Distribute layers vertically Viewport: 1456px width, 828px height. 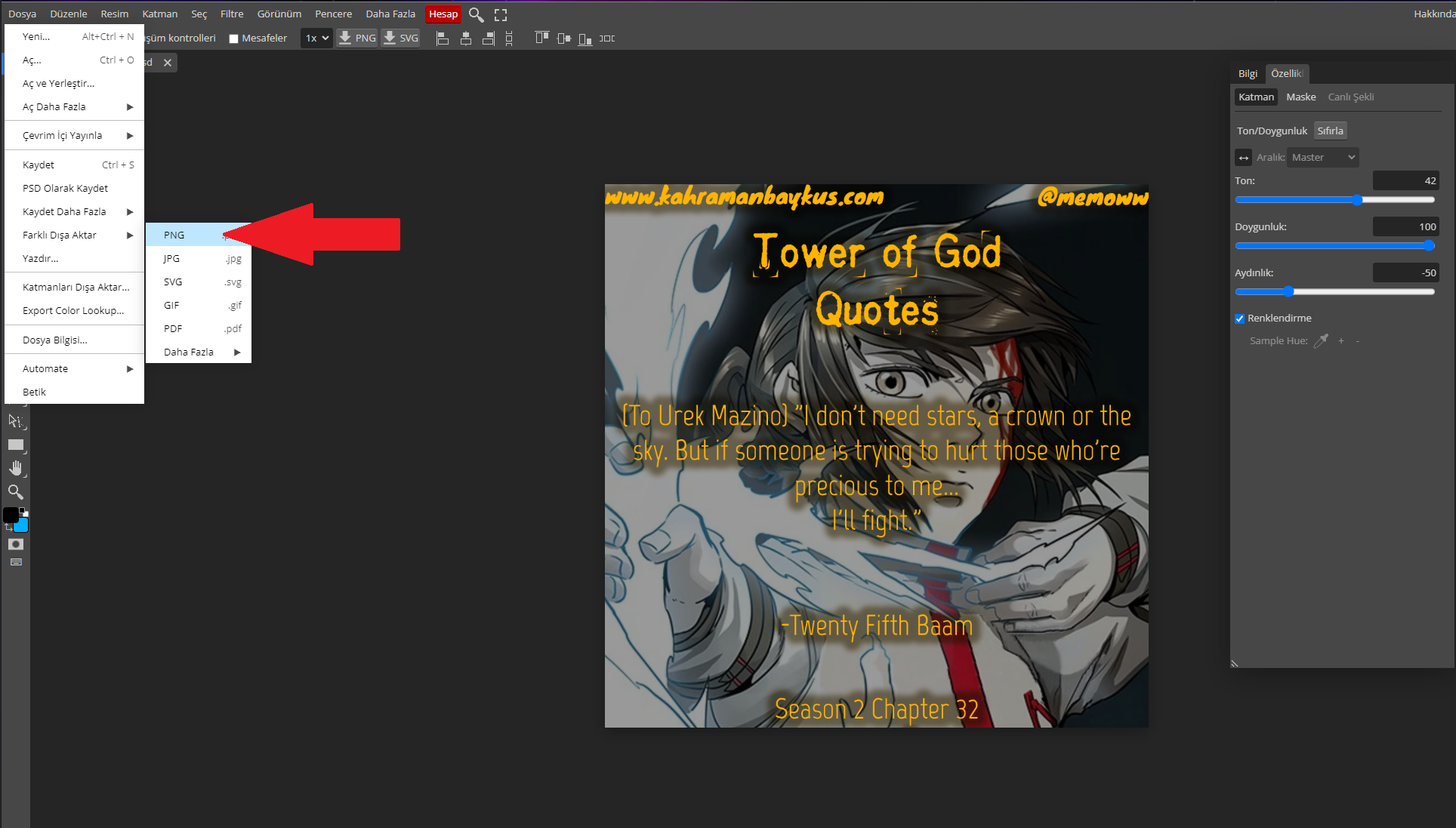pos(509,38)
